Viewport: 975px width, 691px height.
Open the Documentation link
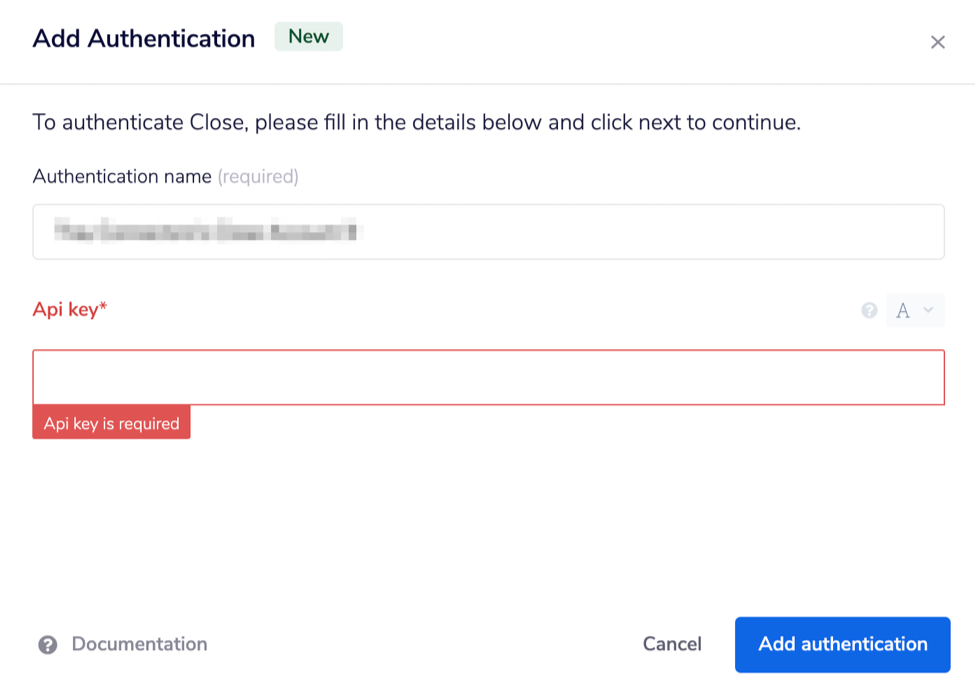point(139,644)
